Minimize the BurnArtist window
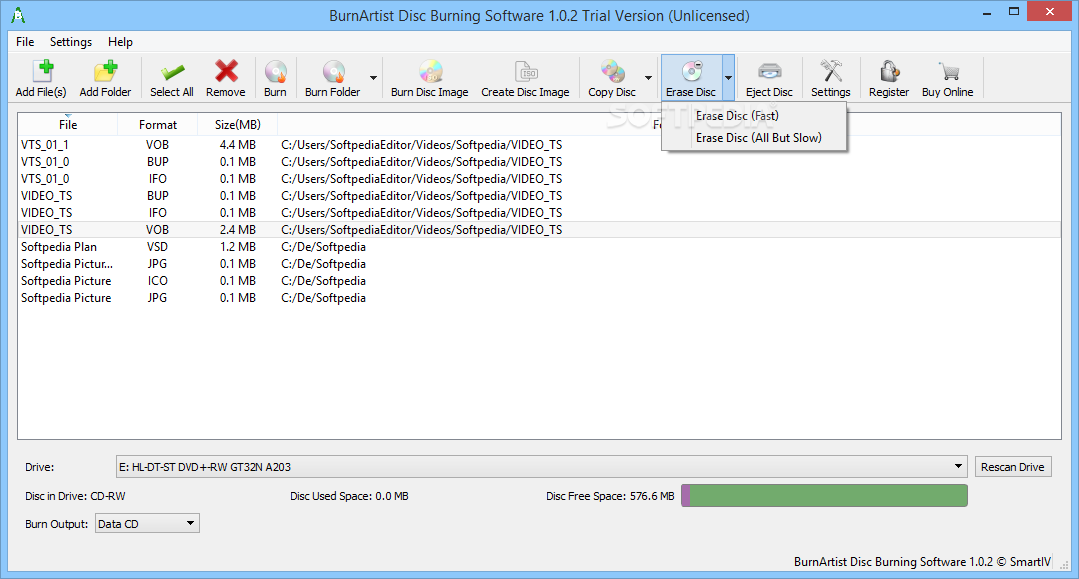Screen dimensions: 1079x579 coord(987,12)
